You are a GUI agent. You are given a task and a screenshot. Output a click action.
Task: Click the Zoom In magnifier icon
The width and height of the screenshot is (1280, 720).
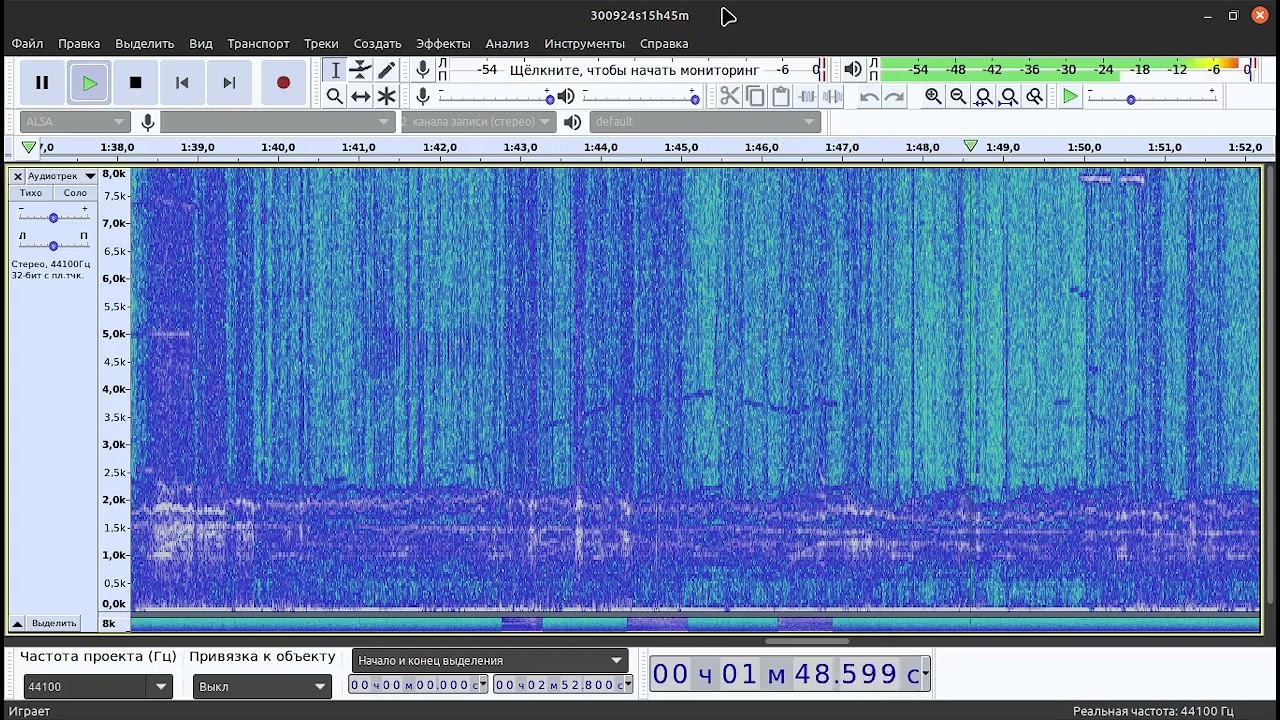(x=933, y=96)
